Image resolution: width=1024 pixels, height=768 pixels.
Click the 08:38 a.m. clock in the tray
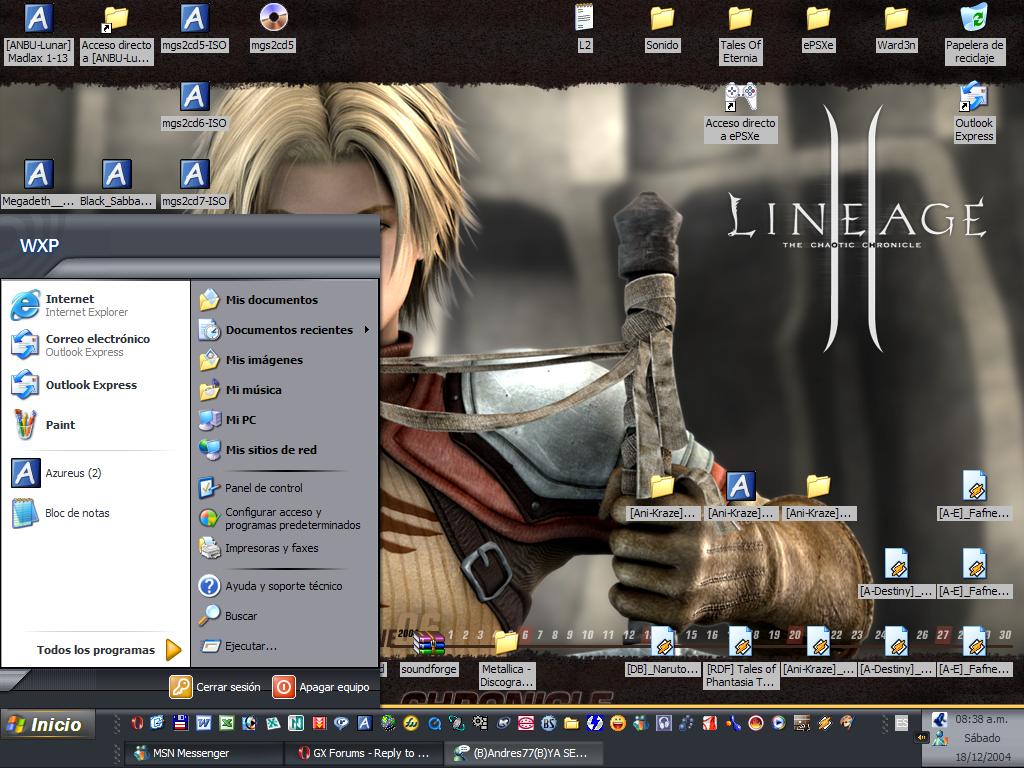point(982,719)
